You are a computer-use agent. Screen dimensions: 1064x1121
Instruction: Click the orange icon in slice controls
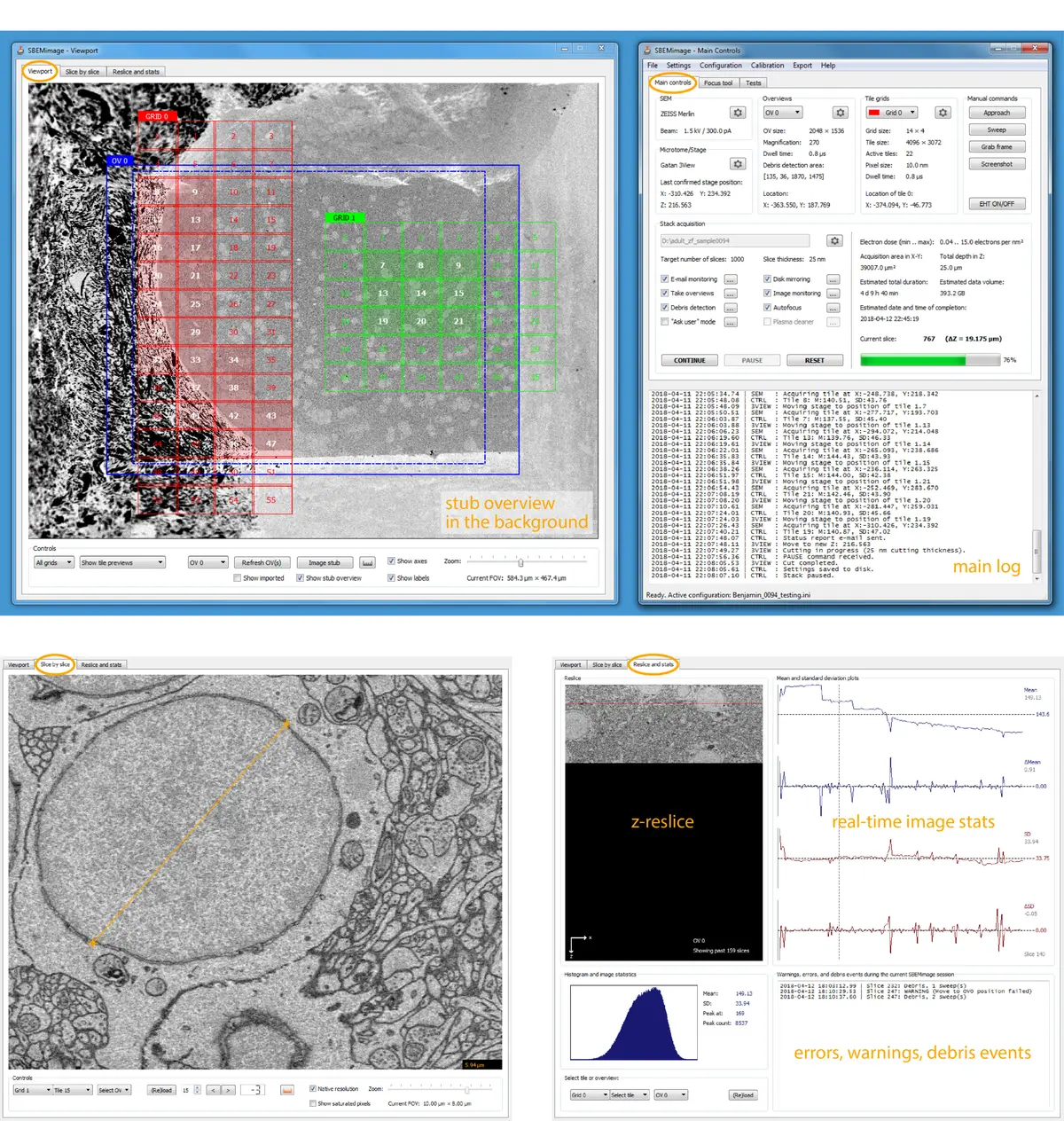pos(287,1090)
